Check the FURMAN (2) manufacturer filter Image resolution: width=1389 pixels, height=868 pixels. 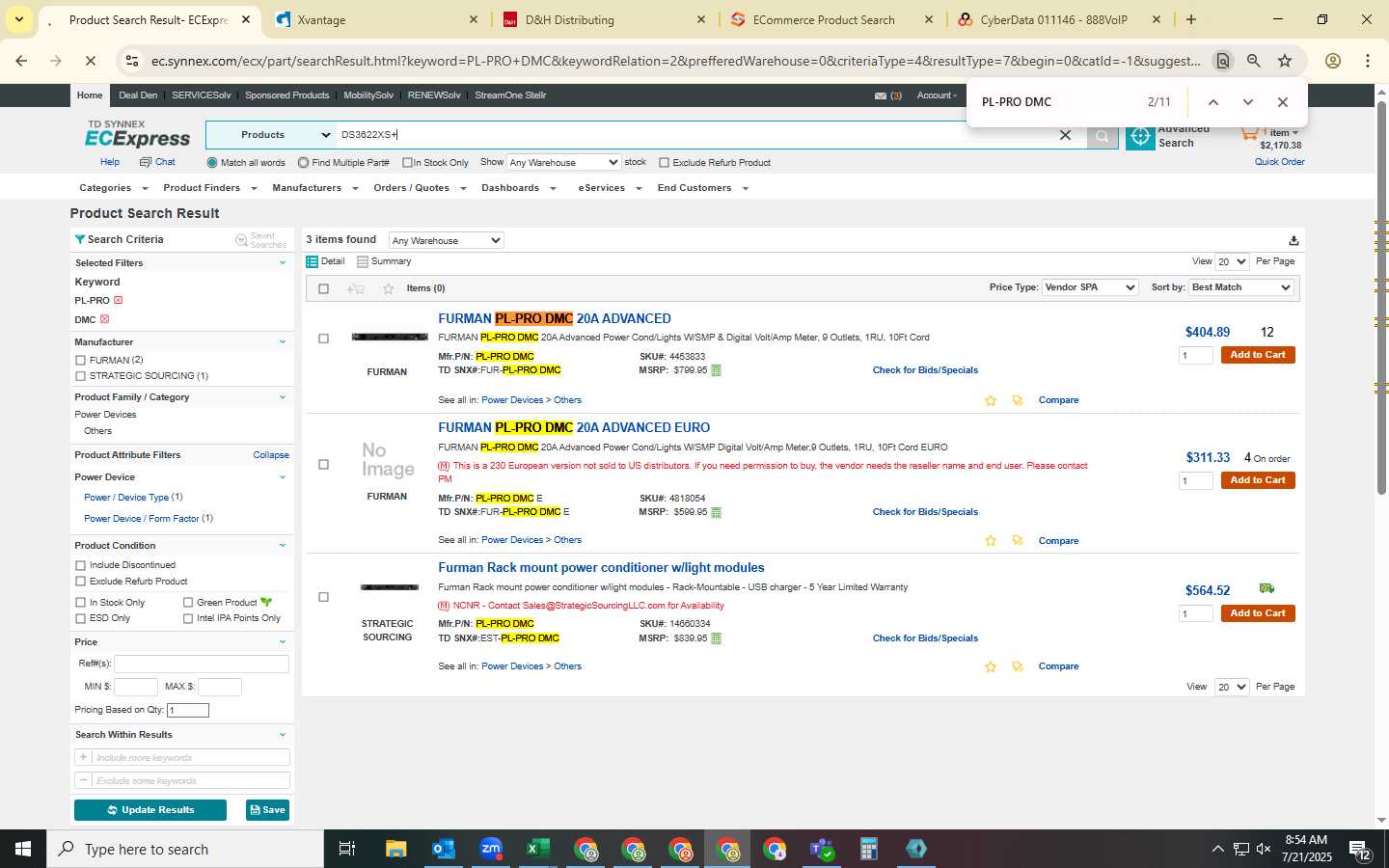(x=80, y=360)
